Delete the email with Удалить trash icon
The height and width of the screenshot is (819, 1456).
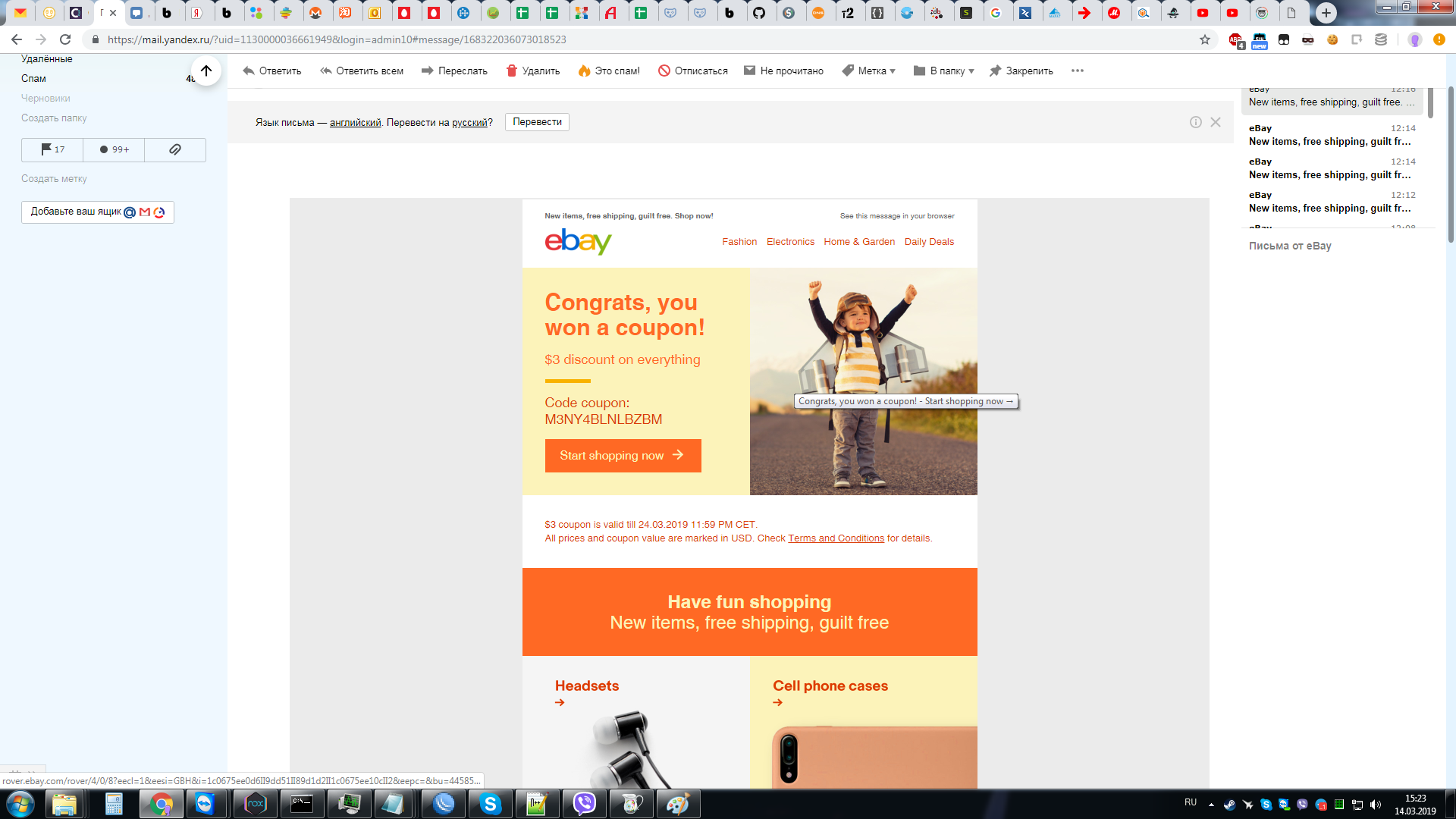tap(512, 71)
